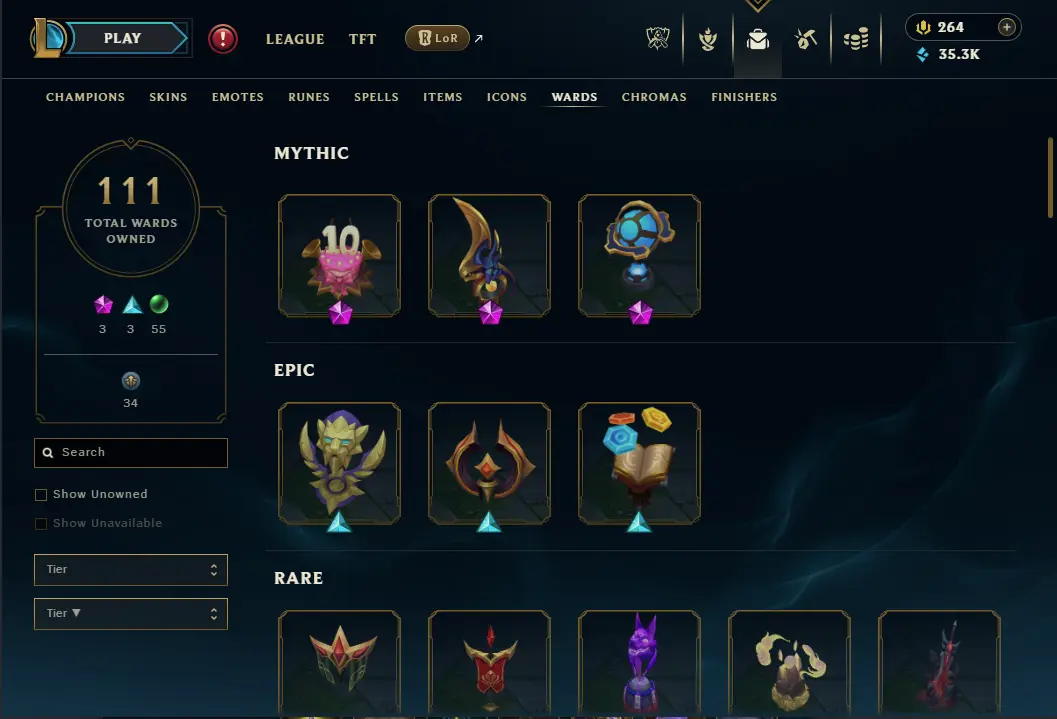Click the vertical scrollbar thumb
The width and height of the screenshot is (1057, 719).
tap(1050, 178)
